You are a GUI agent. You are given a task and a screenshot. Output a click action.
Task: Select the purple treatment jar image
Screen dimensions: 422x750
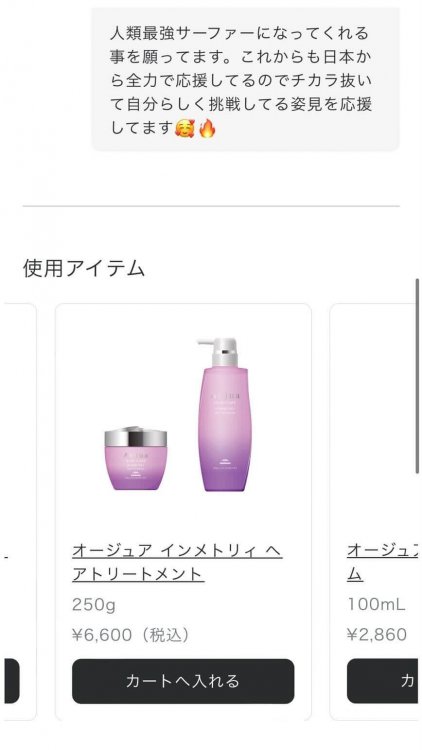click(136, 458)
